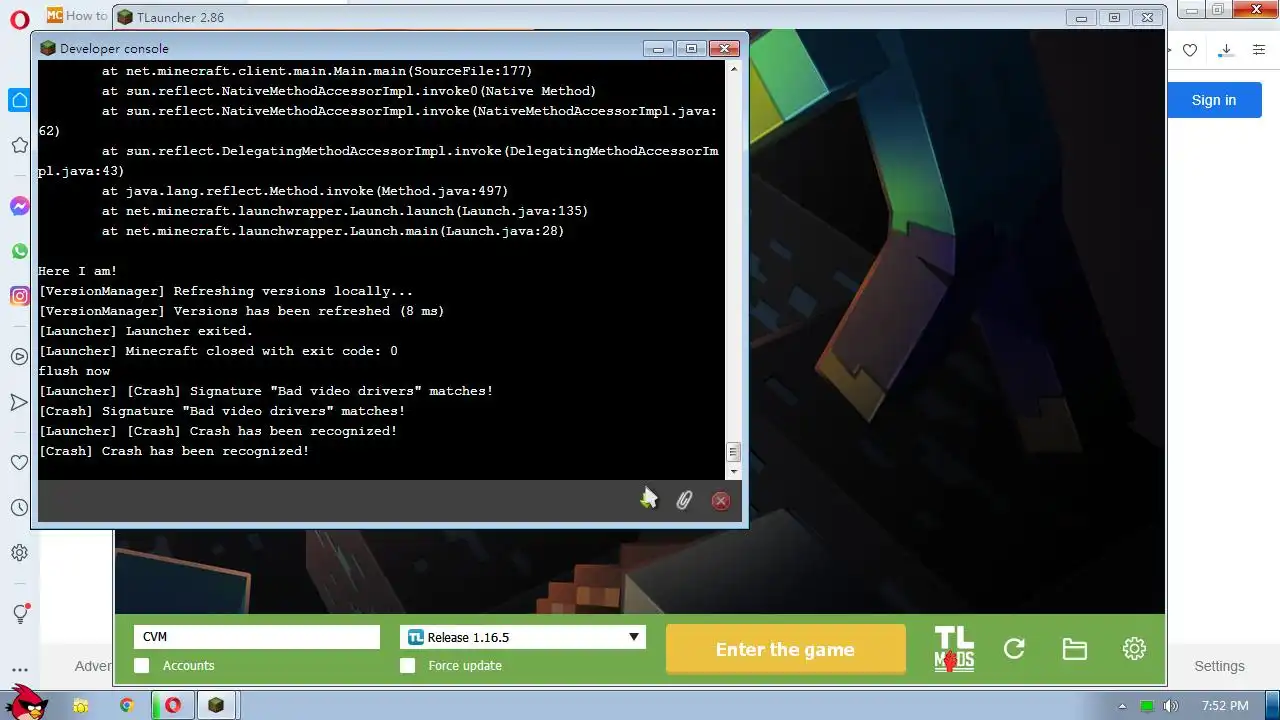Screen dimensions: 1280x720
Task: Click console scrollbar up arrow
Action: click(733, 69)
